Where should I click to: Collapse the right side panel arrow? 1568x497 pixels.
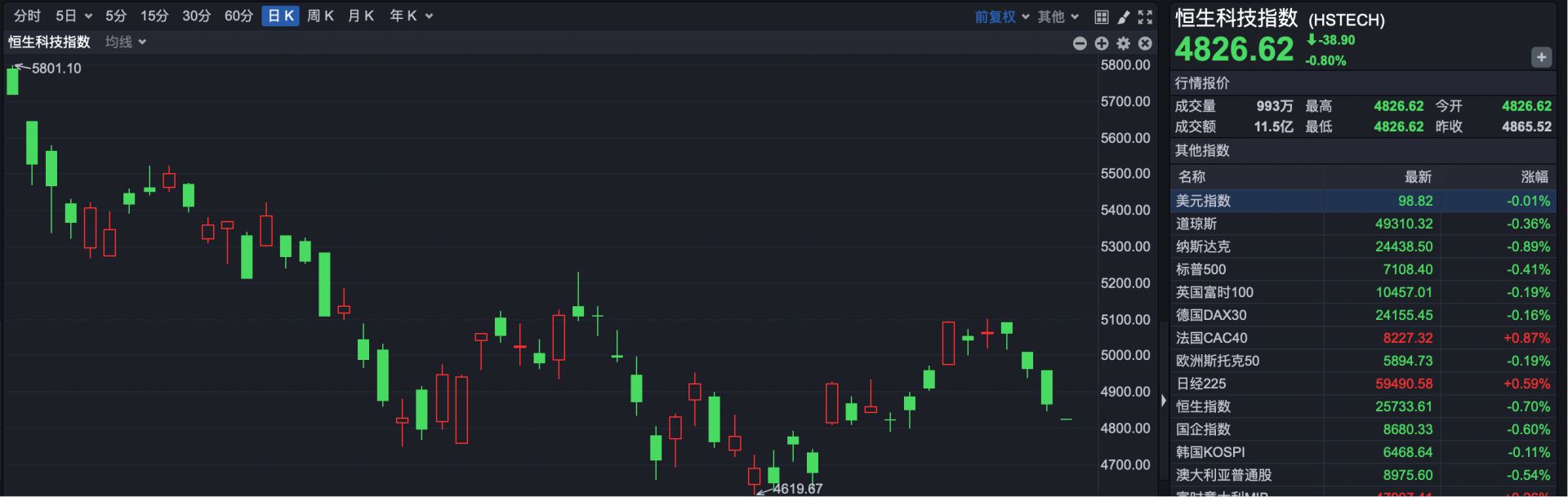click(1164, 401)
